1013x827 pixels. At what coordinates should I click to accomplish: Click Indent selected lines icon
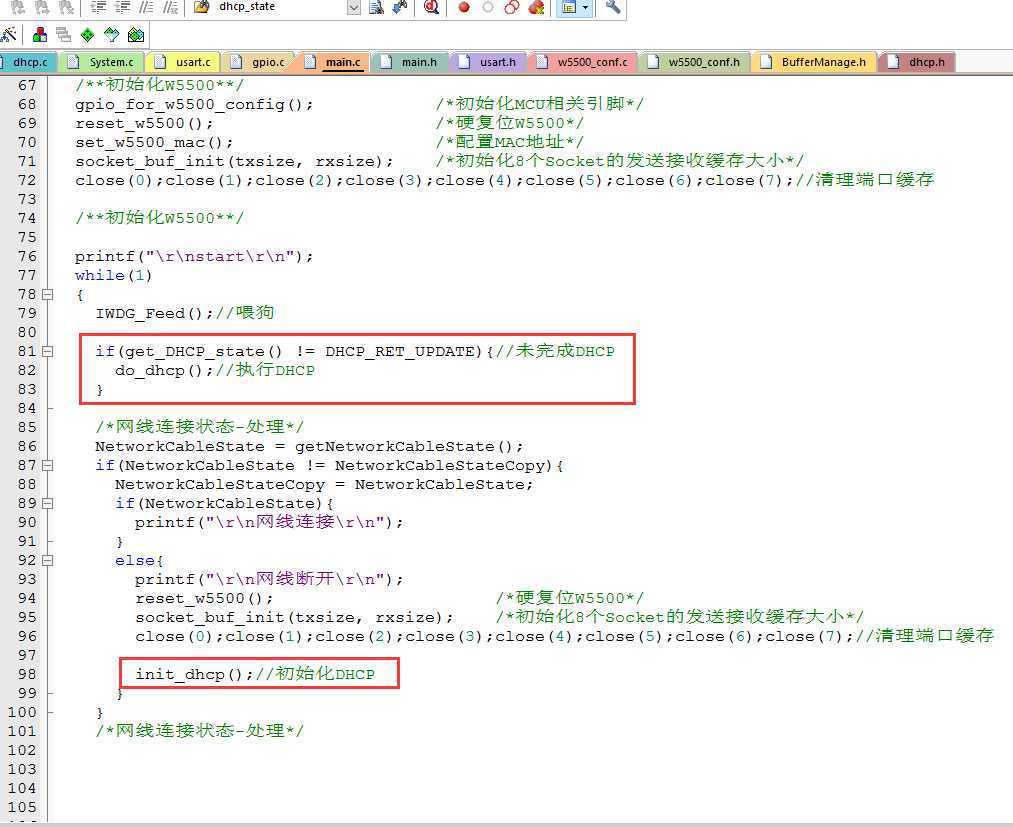98,7
